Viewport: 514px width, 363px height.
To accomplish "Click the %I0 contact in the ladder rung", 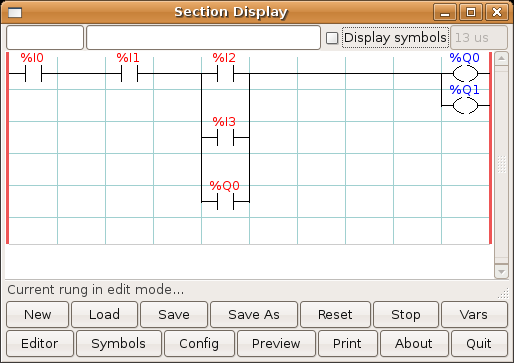I will tap(33, 73).
